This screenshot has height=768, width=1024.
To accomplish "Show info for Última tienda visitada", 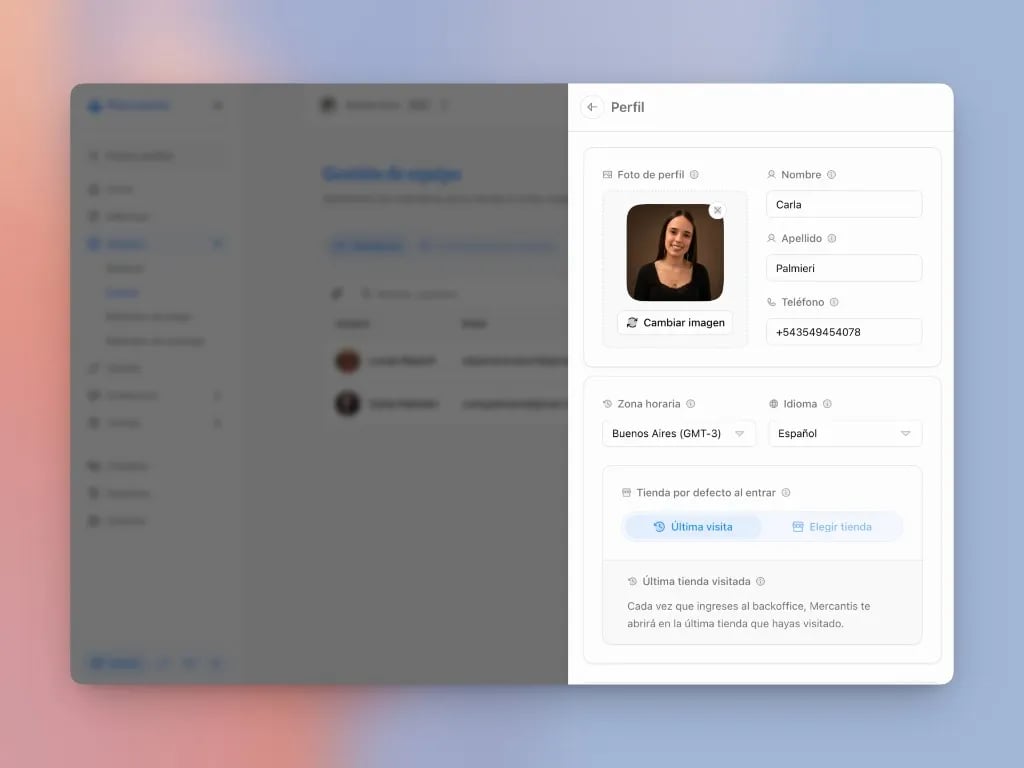I will pyautogui.click(x=761, y=581).
